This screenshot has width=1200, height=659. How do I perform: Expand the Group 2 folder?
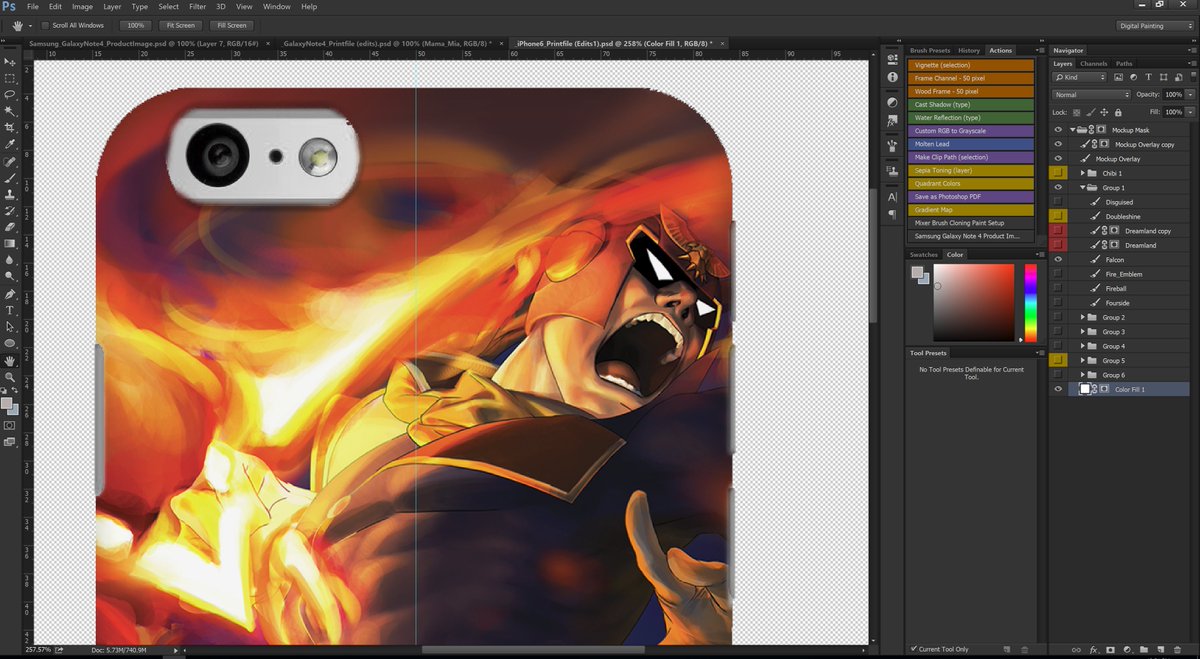[1082, 317]
